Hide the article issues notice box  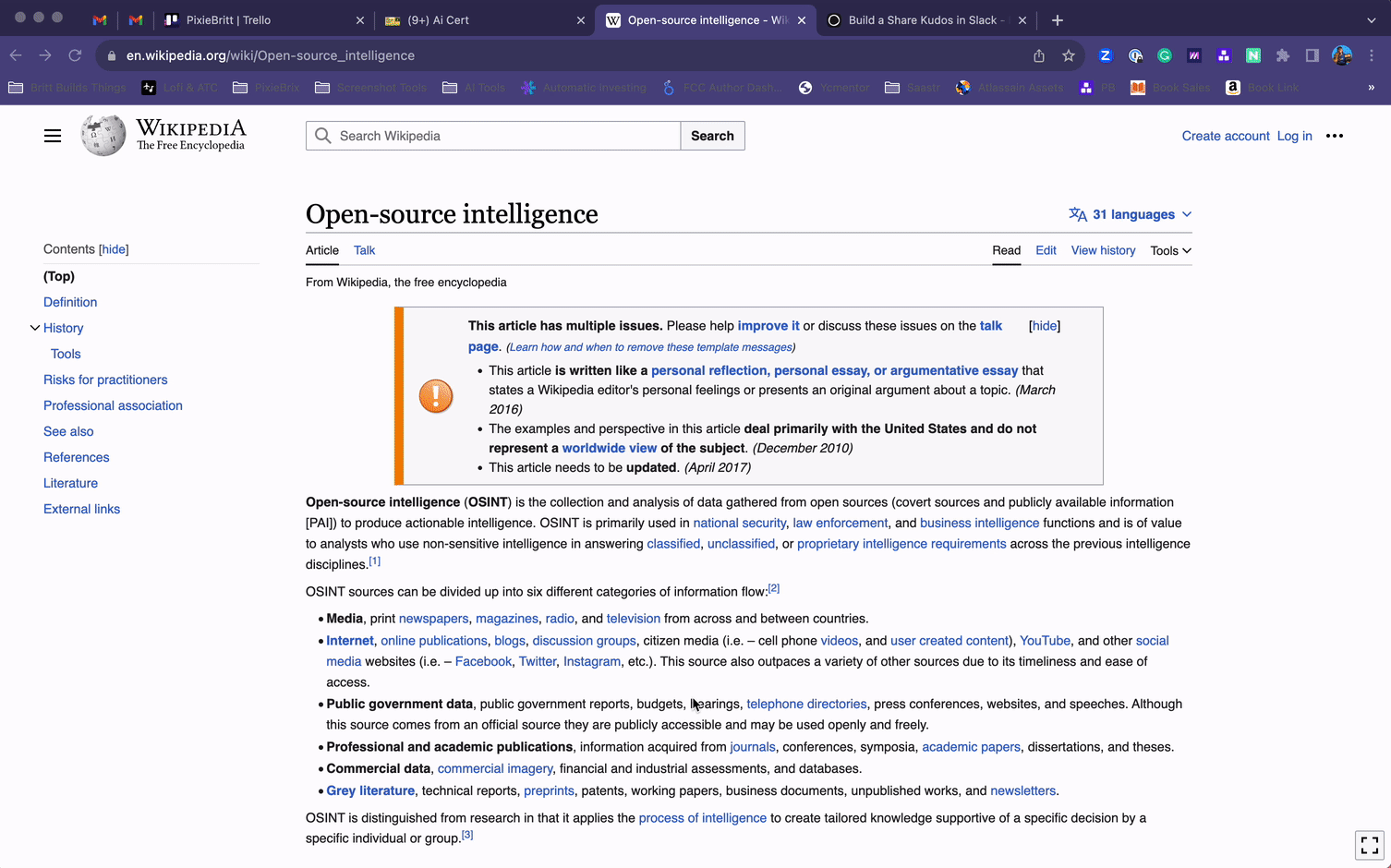[1045, 326]
